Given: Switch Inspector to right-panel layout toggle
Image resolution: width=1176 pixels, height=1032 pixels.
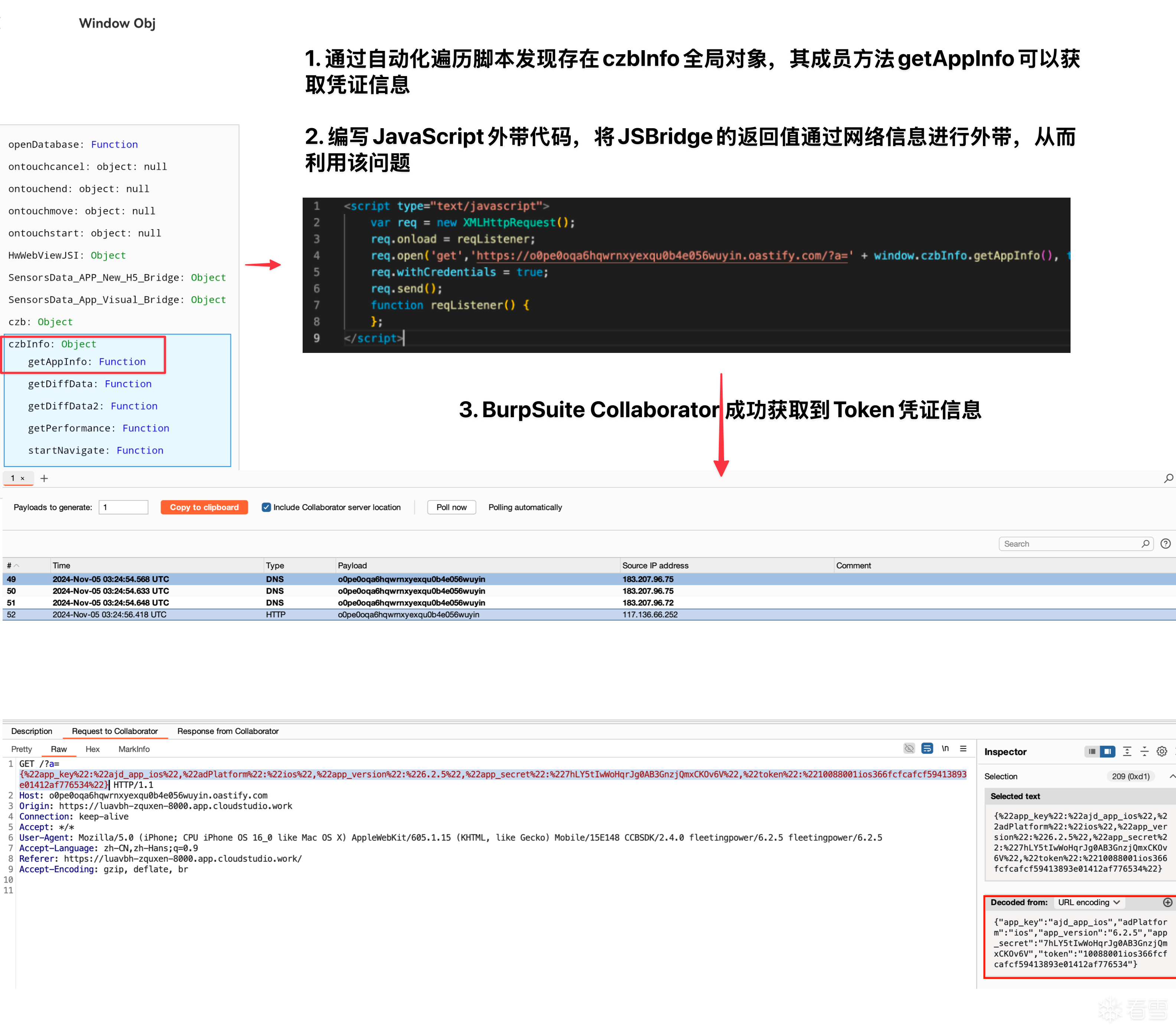Looking at the screenshot, I should (1108, 751).
